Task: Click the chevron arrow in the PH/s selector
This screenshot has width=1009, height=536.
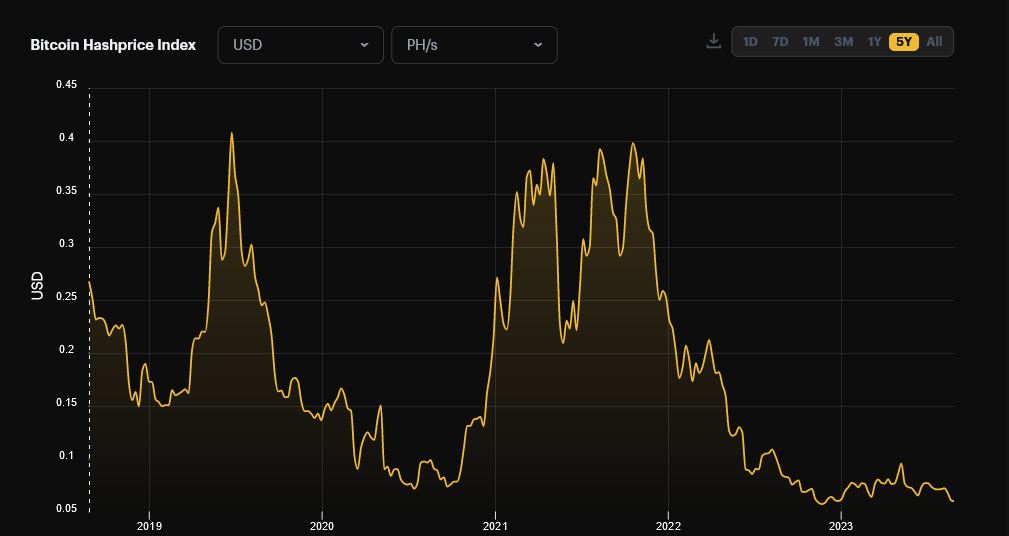Action: point(538,45)
